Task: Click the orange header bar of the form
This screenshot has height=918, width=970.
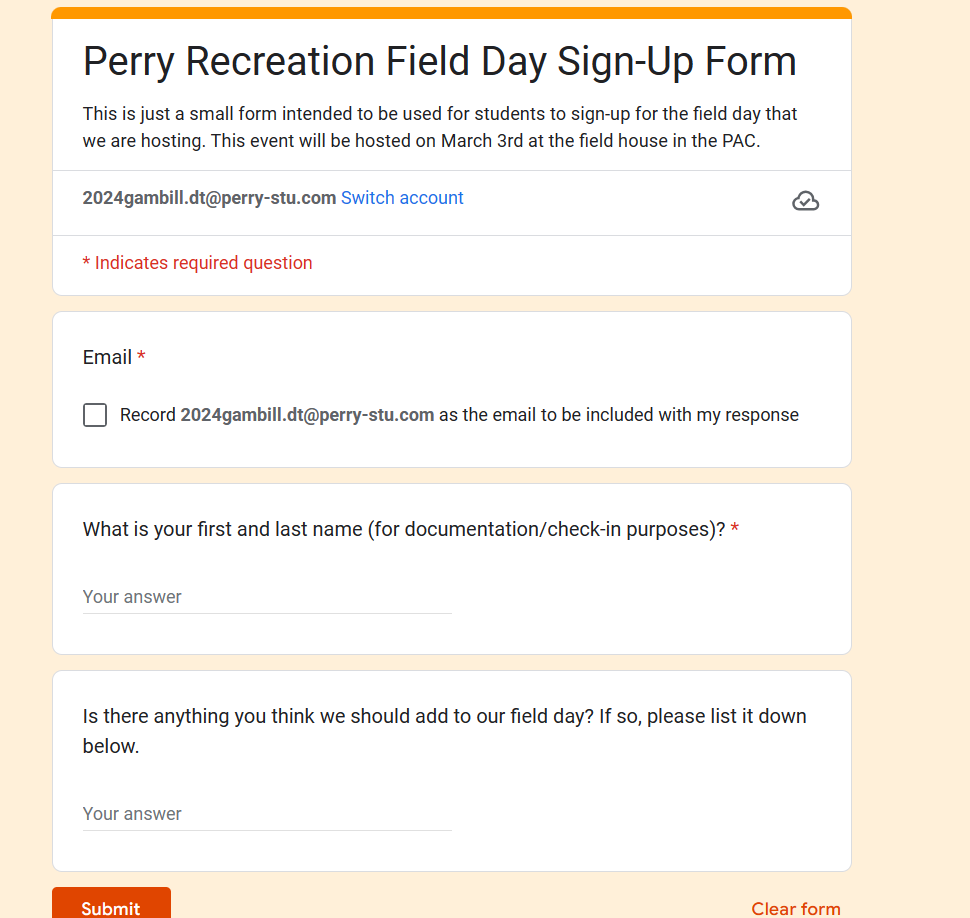Action: (451, 13)
